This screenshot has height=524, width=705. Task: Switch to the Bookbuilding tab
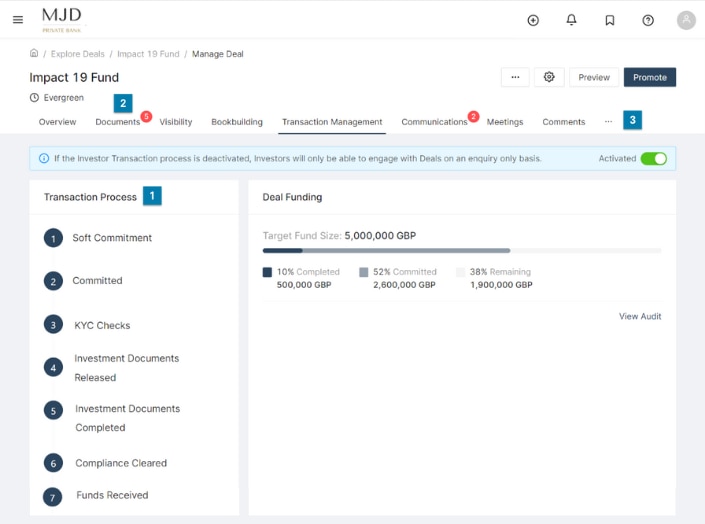click(x=237, y=122)
